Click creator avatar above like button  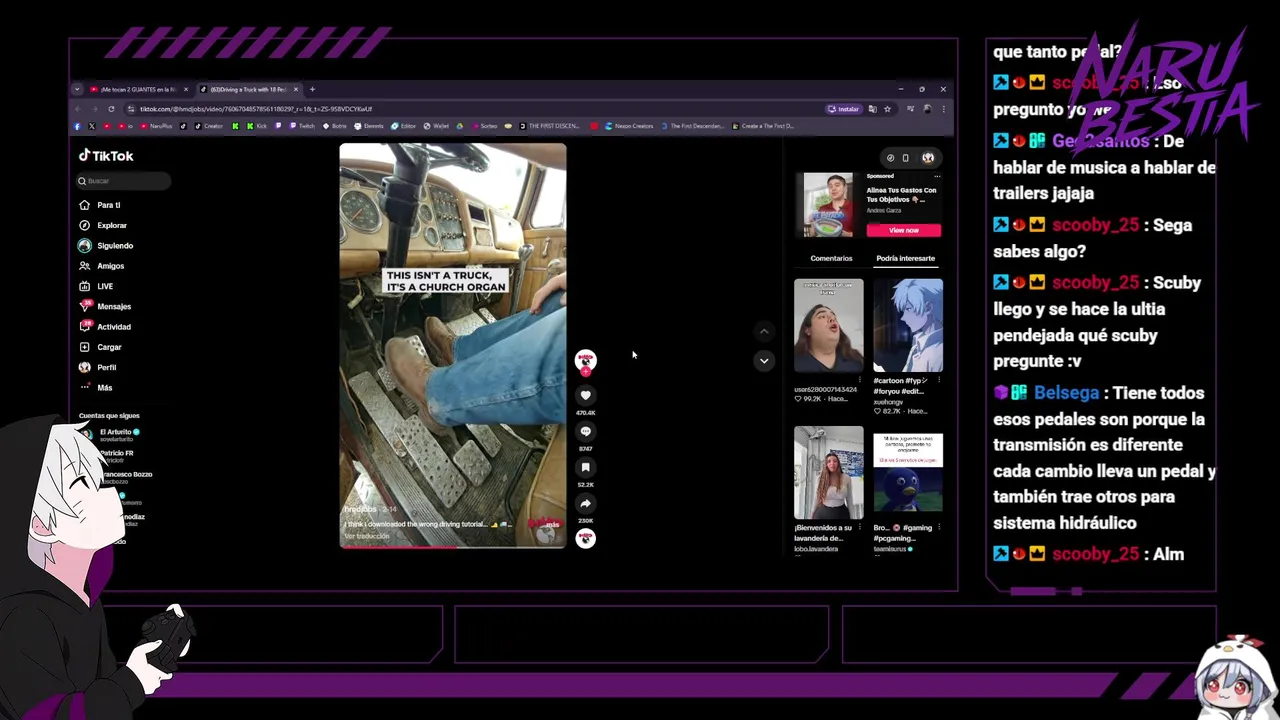tap(586, 358)
